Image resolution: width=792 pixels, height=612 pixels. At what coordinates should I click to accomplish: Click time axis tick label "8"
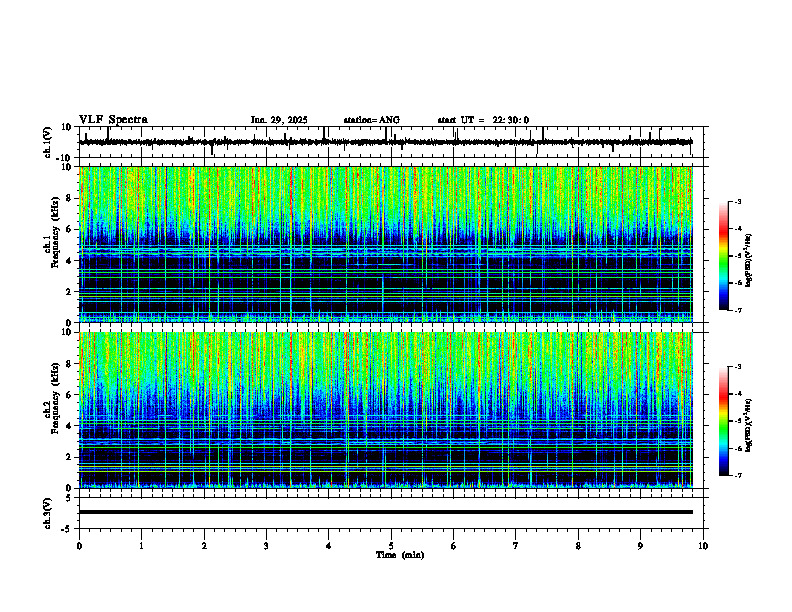pyautogui.click(x=578, y=546)
